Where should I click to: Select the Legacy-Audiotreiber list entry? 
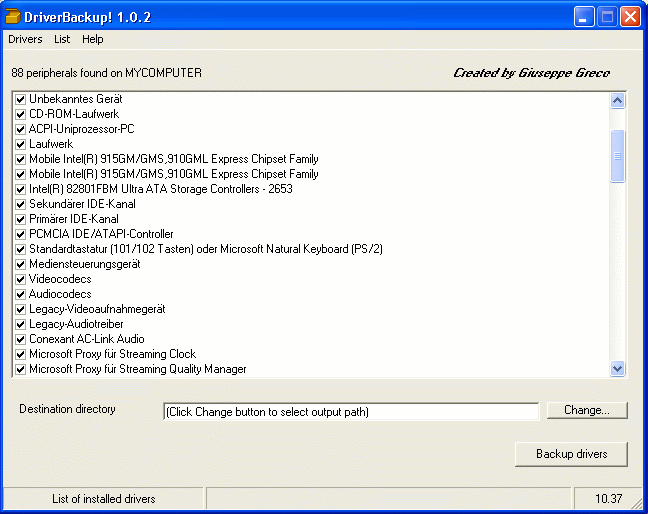(x=76, y=324)
